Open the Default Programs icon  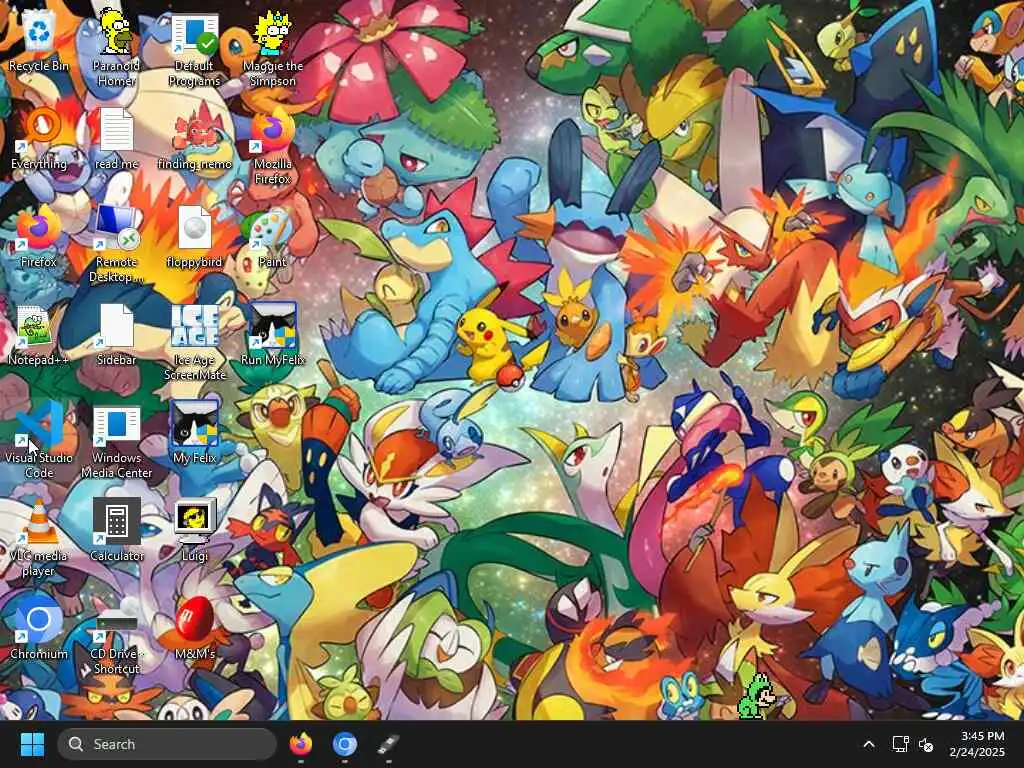pyautogui.click(x=195, y=49)
